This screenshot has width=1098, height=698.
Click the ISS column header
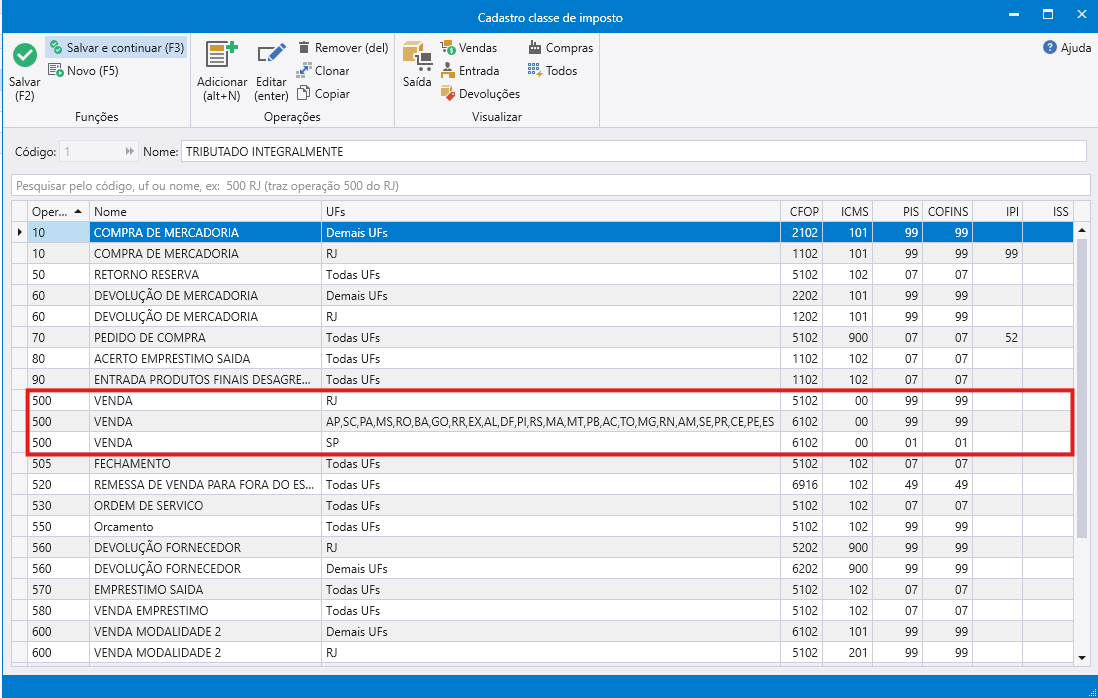click(1048, 211)
